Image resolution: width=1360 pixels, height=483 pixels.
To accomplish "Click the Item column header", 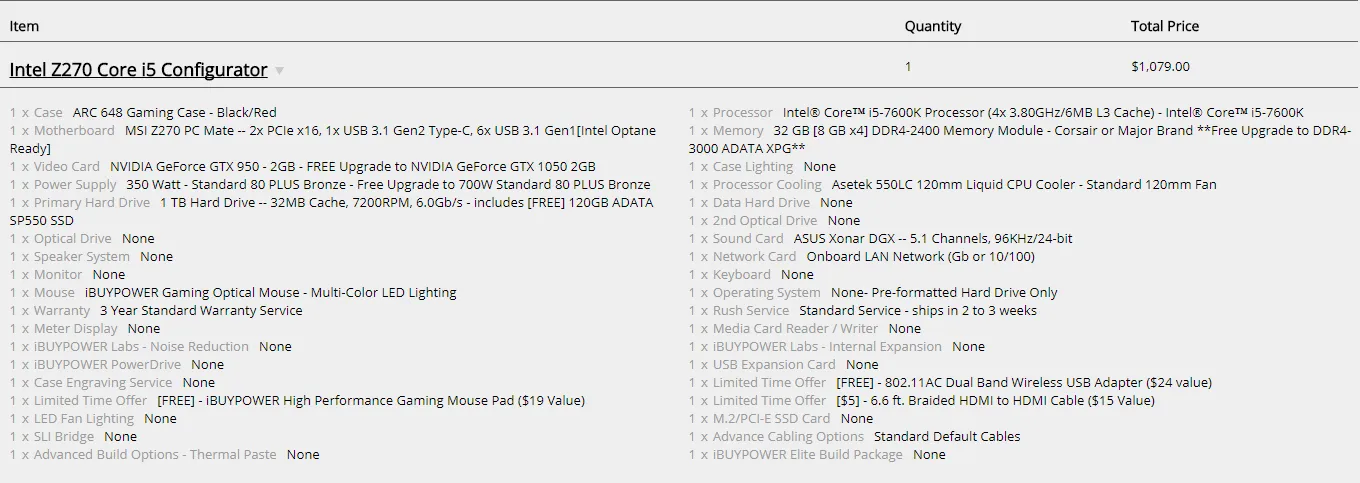I will [x=24, y=26].
